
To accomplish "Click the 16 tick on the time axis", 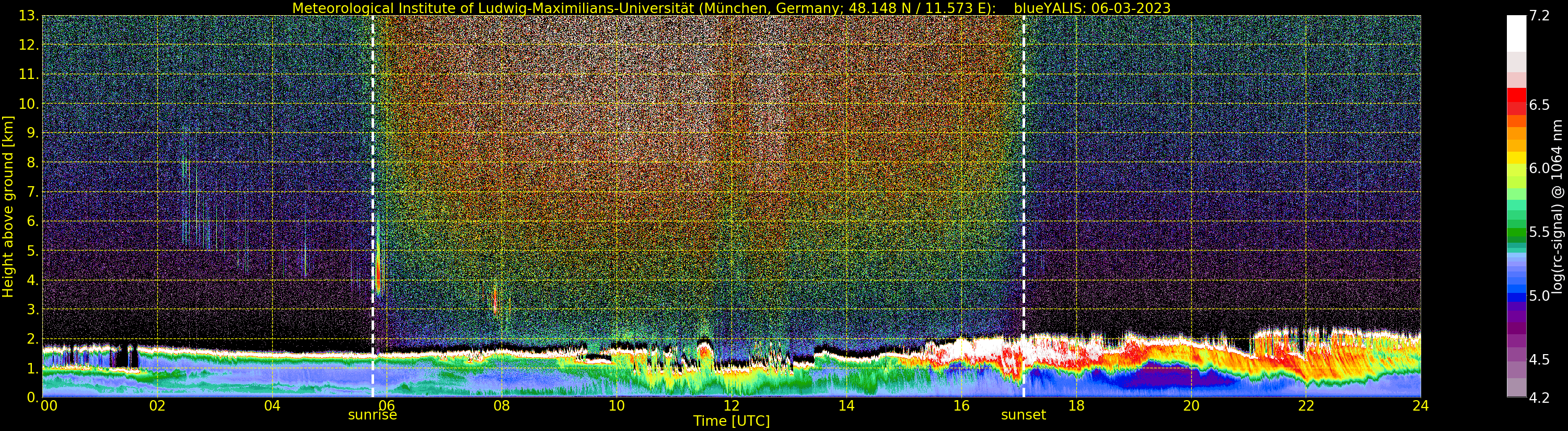I will 961,406.
